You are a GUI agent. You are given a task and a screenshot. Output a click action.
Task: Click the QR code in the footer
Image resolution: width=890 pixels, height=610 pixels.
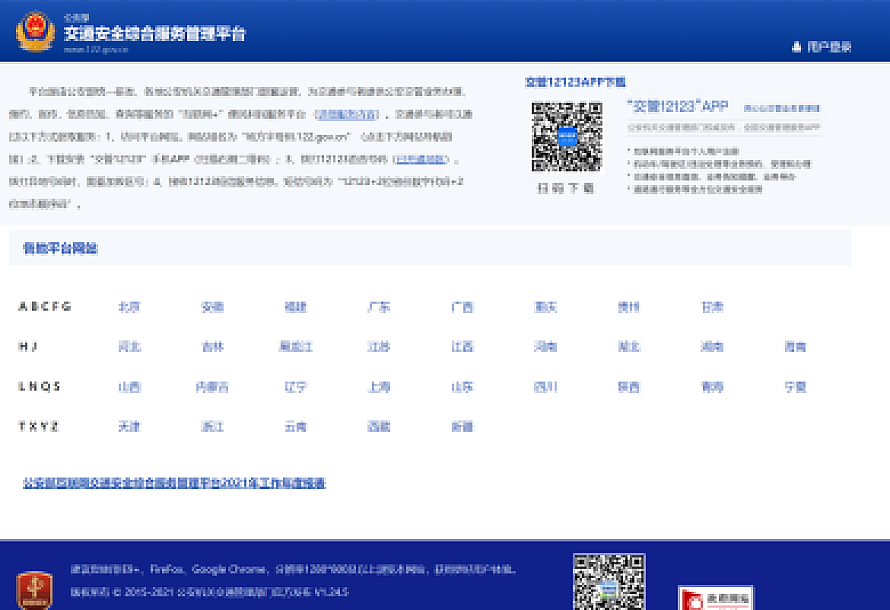pos(608,582)
